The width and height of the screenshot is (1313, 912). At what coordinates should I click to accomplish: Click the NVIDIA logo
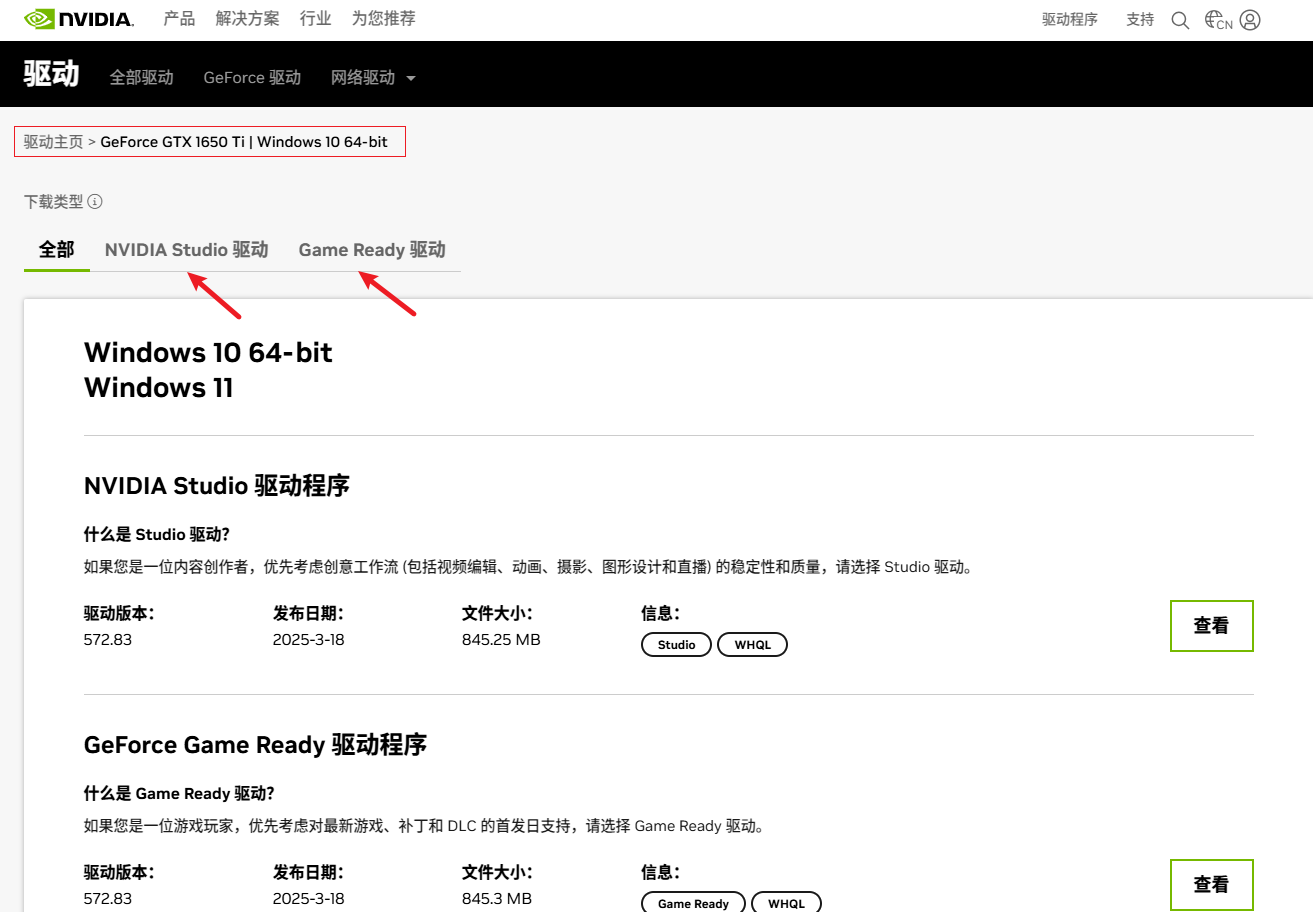(79, 19)
